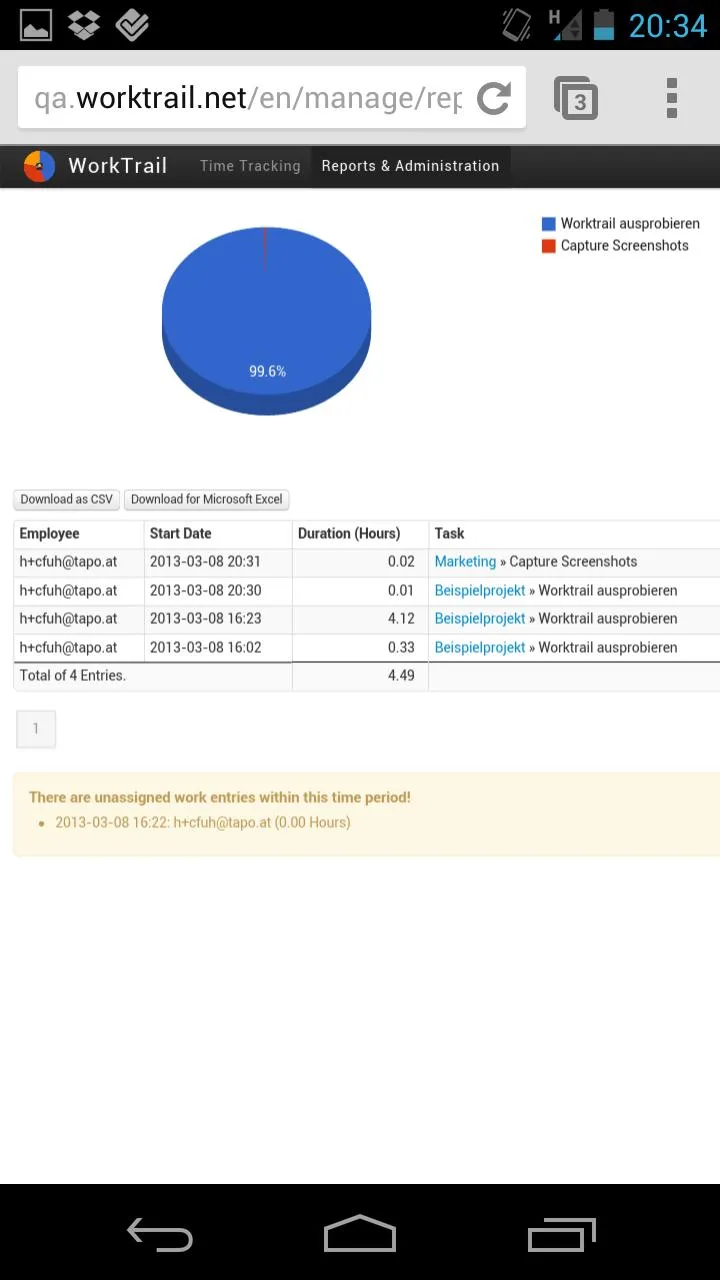Select start date 2013-03-08 16:02
This screenshot has height=1280, width=720.
click(x=206, y=648)
